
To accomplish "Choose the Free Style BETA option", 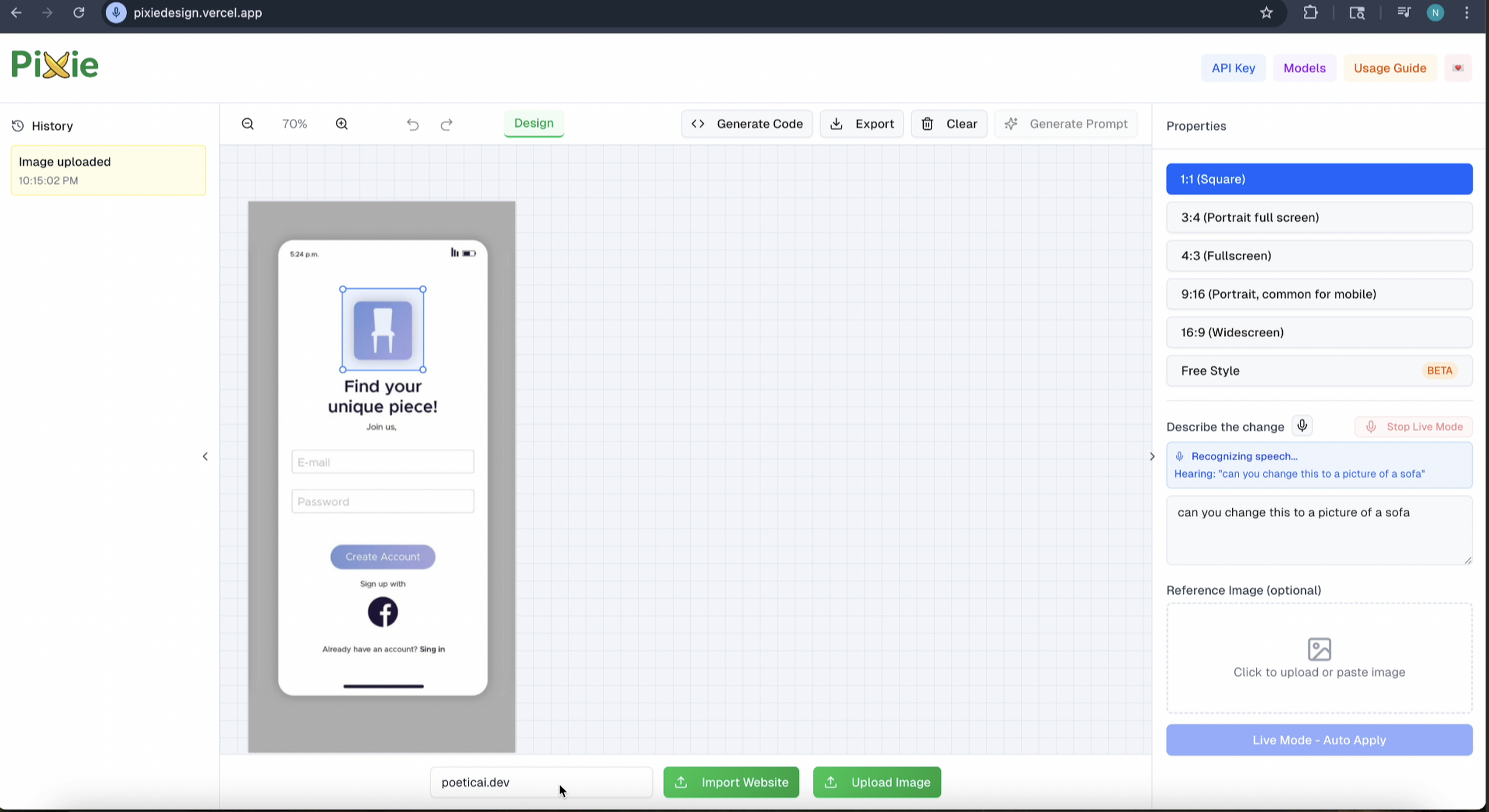I will (x=1318, y=370).
